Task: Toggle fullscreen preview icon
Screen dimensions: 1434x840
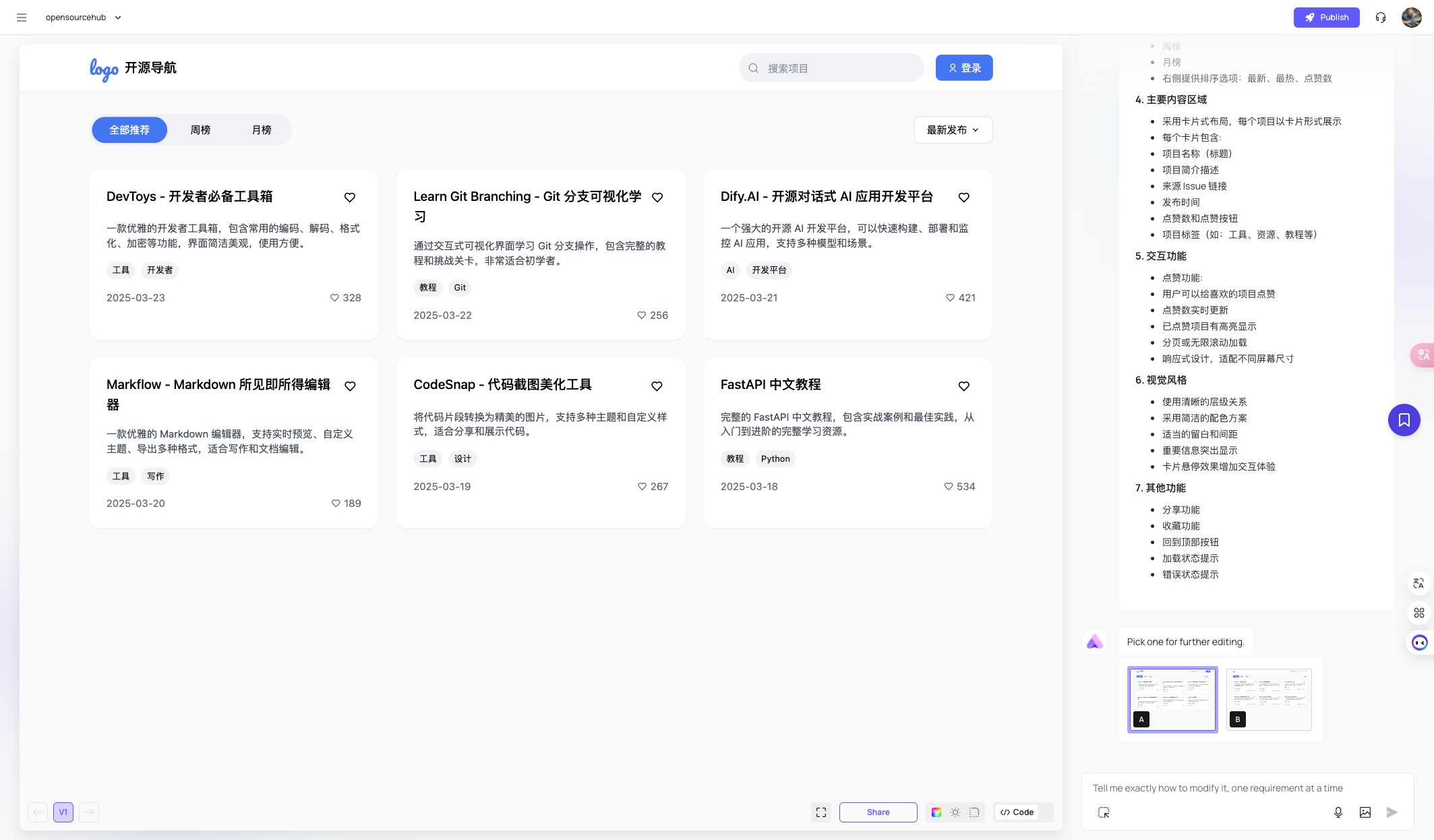Action: click(x=821, y=812)
